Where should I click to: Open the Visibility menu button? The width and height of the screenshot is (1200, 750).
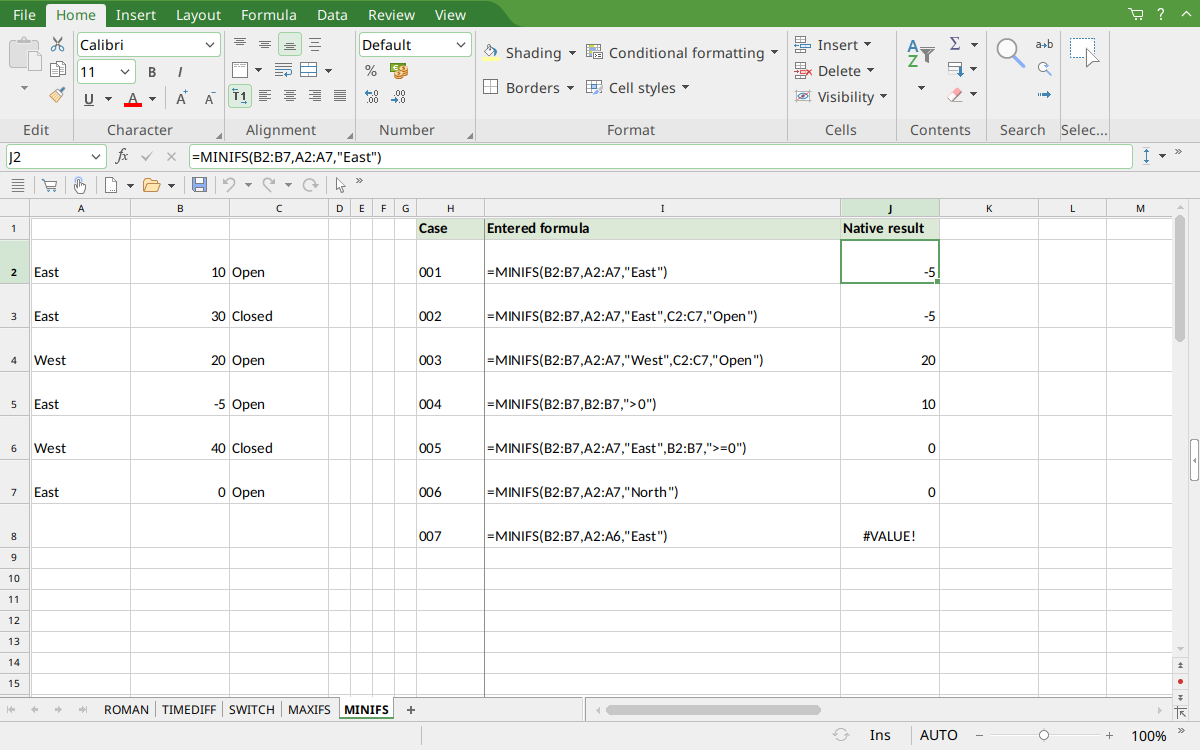point(841,97)
